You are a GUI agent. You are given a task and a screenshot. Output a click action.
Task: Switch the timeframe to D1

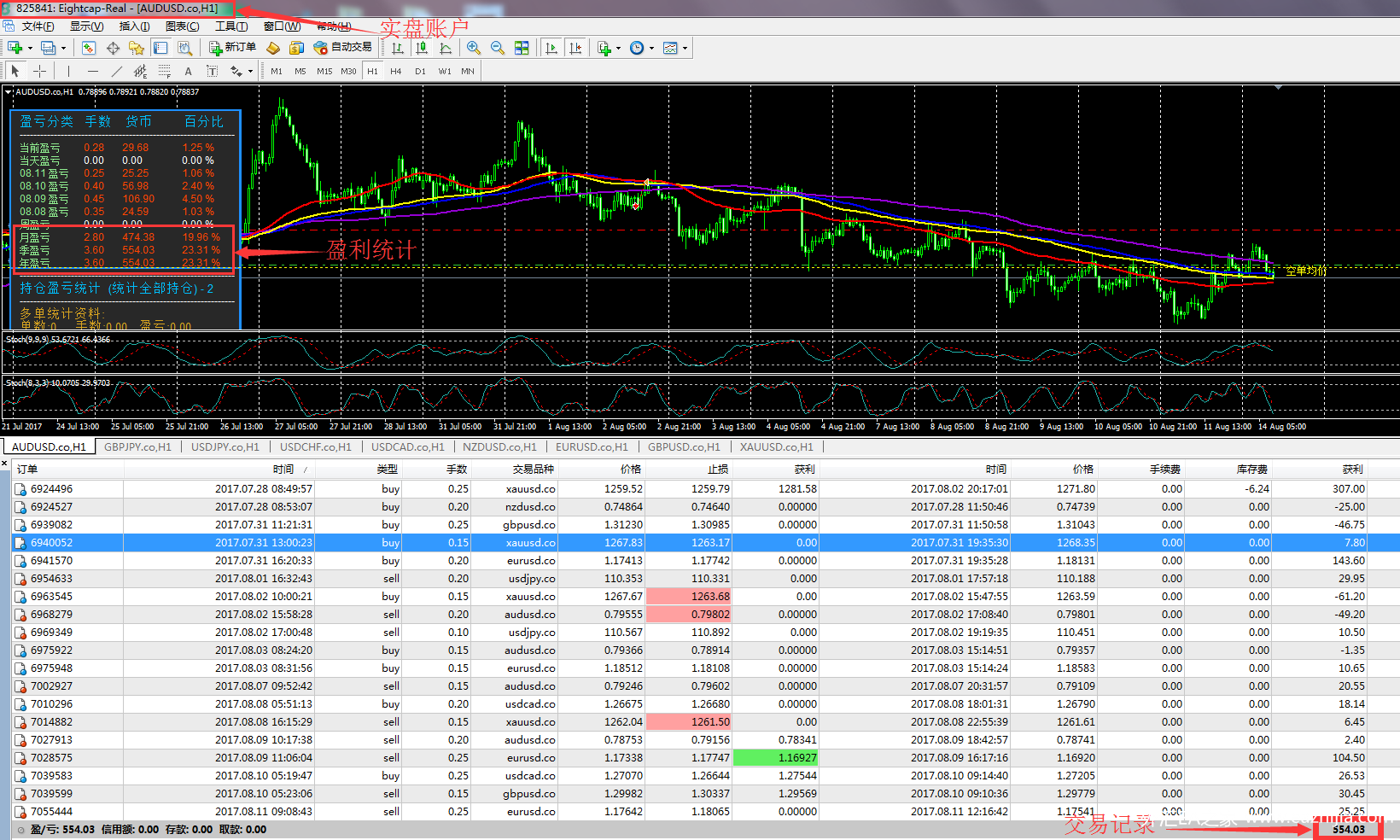(x=420, y=72)
